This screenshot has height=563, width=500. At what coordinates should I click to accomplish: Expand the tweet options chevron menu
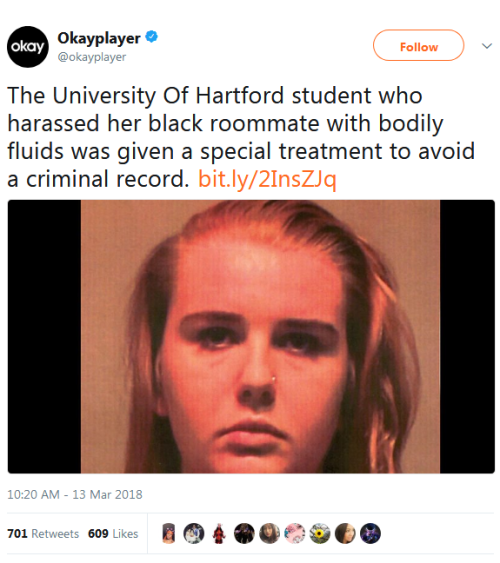pos(486,46)
